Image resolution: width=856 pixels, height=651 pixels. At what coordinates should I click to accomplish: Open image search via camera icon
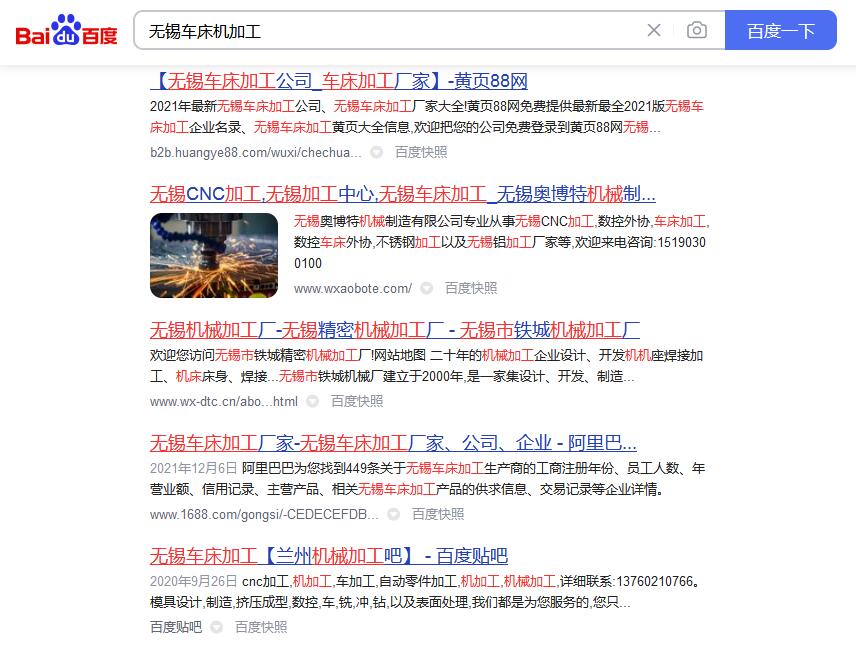(x=697, y=30)
